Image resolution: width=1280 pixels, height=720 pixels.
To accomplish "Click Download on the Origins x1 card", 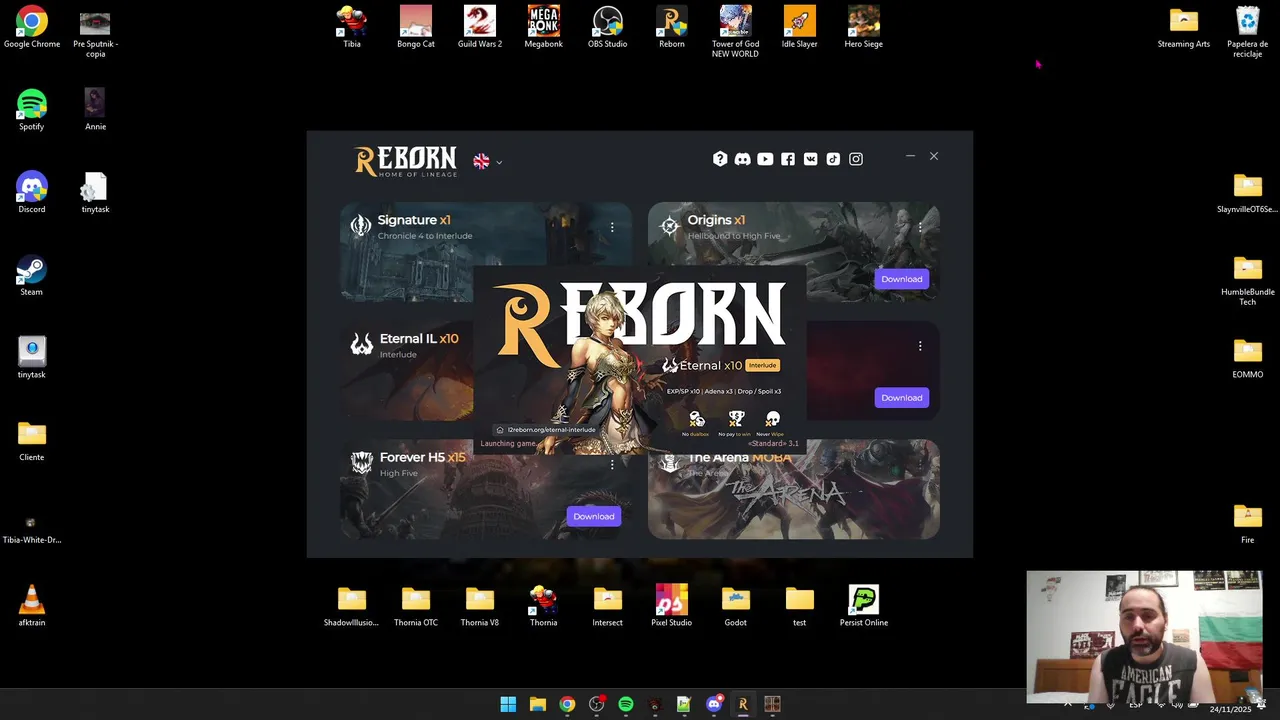I will 901,279.
